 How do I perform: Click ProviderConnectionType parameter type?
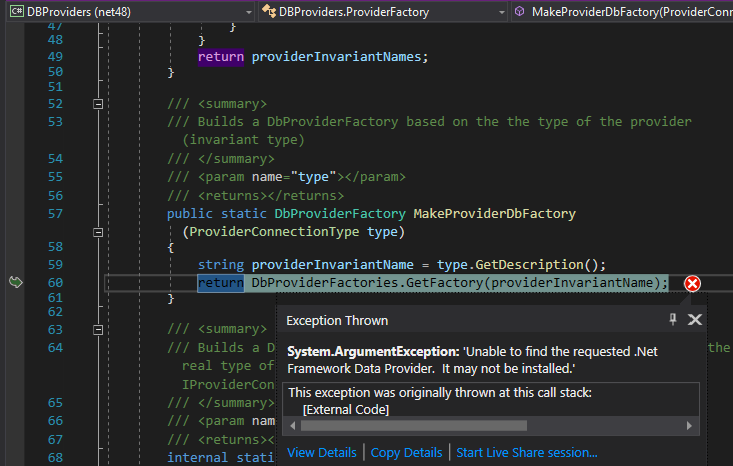(274, 232)
